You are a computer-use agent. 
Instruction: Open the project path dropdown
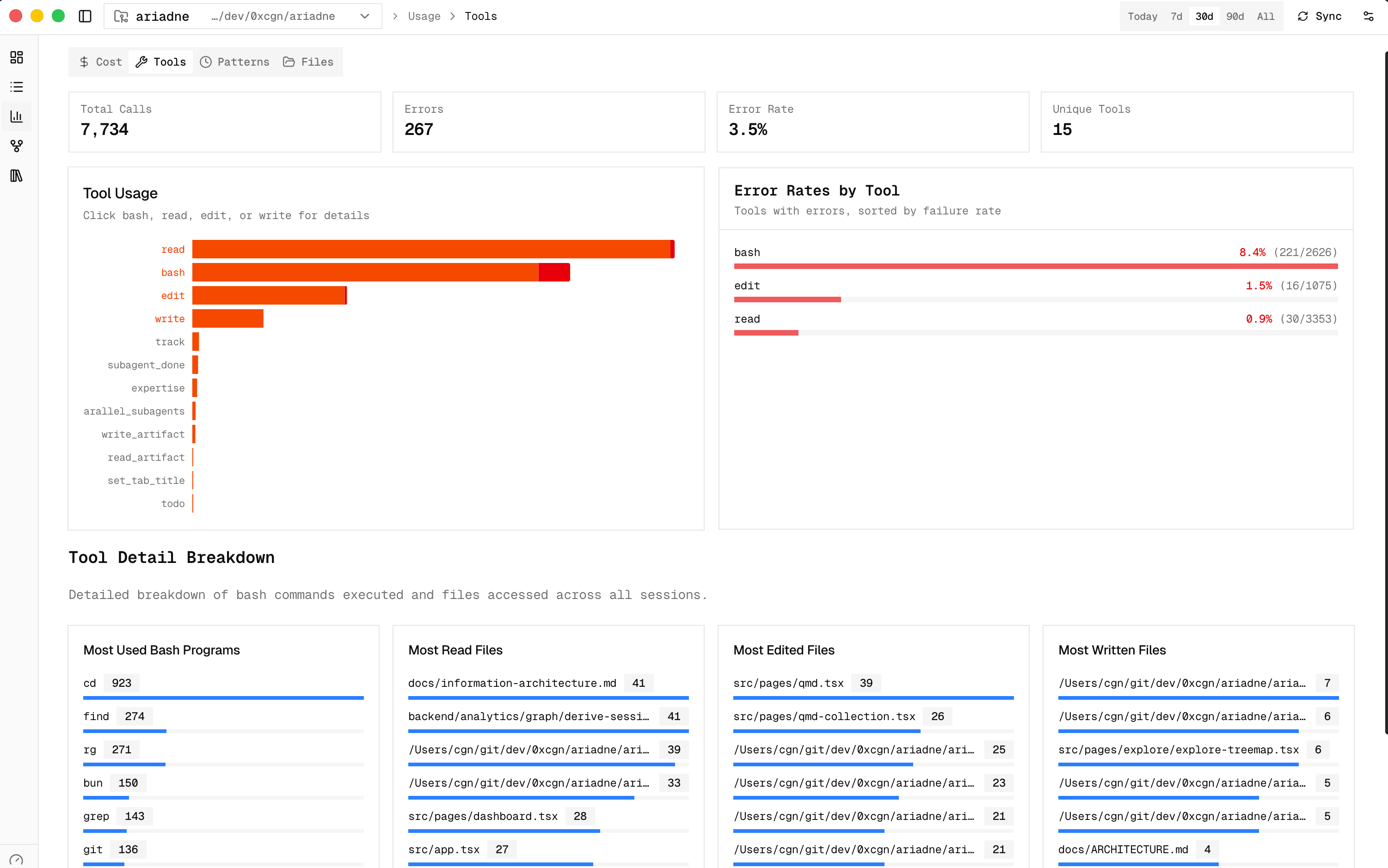pyautogui.click(x=365, y=16)
